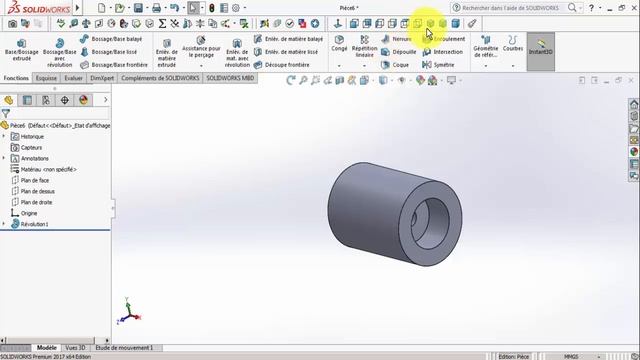Open the Options gear icon
640x360 pixels.
pos(236,8)
